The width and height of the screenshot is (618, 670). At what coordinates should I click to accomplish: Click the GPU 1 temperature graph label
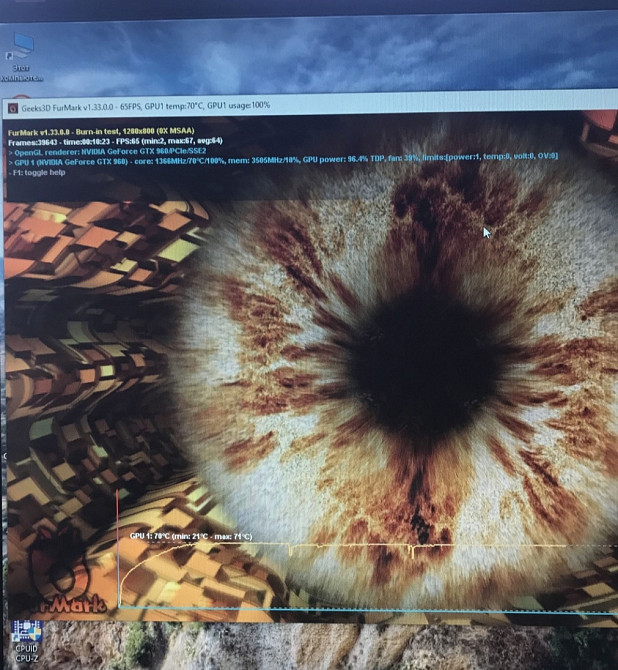pyautogui.click(x=190, y=537)
